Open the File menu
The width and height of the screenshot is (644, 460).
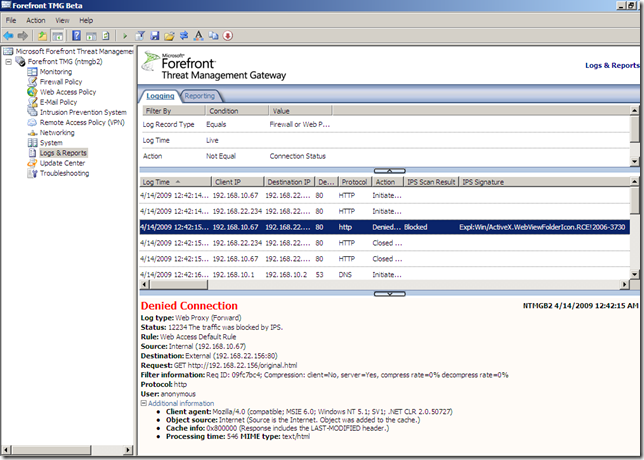11,20
